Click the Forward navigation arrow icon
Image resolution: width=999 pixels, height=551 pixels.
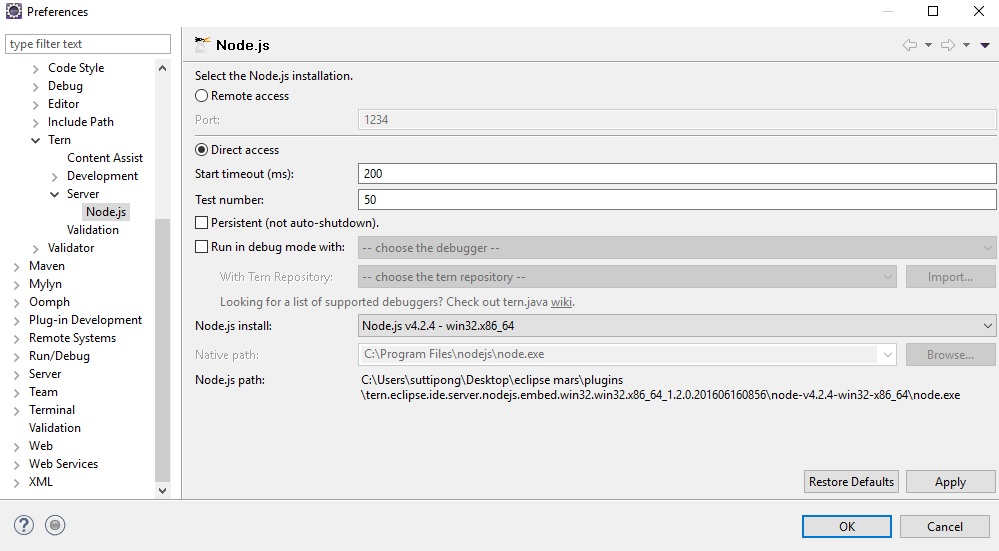(x=948, y=45)
